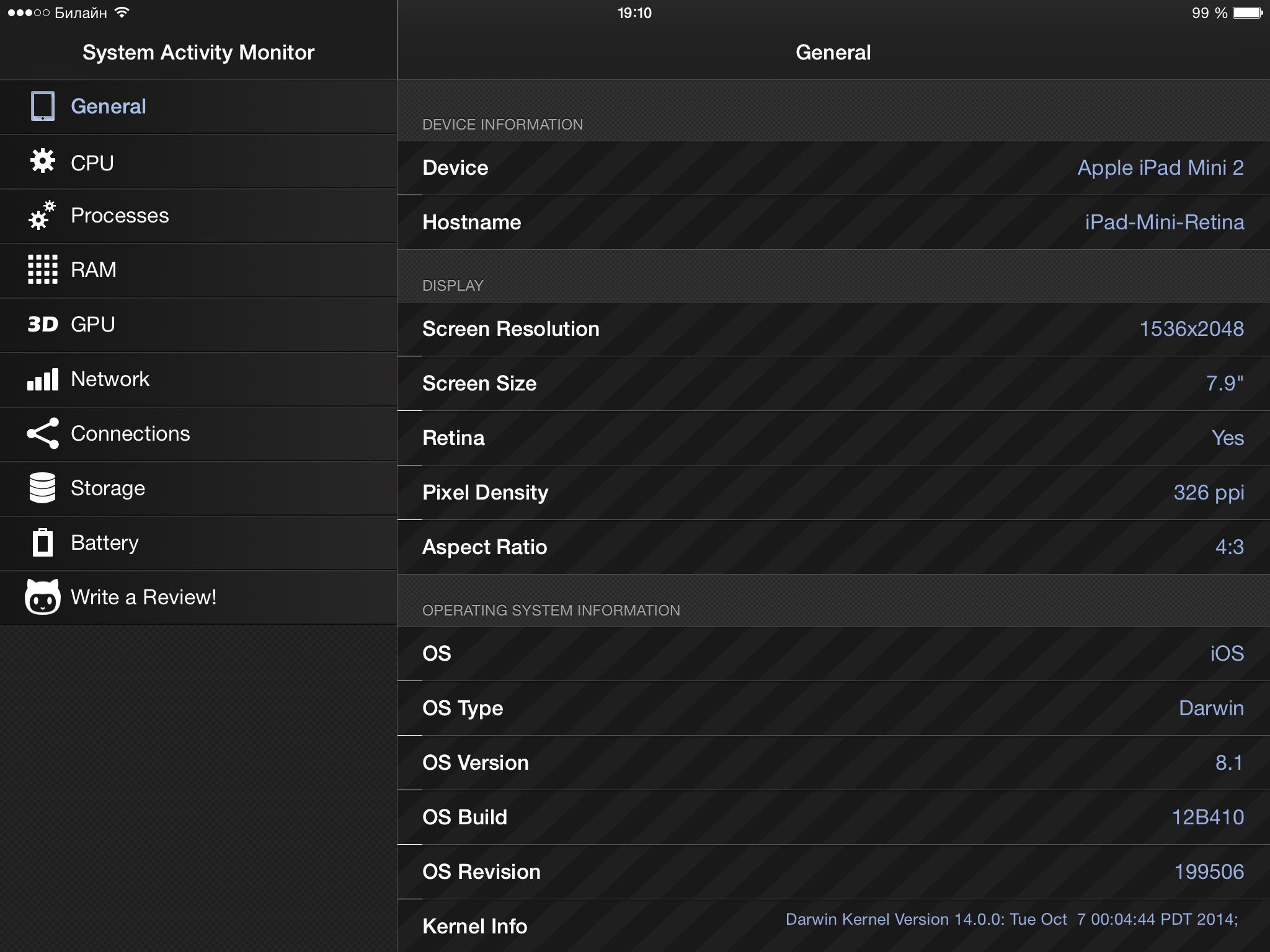1270x952 pixels.
Task: Click the battery indicator in status bar
Action: tap(1247, 13)
